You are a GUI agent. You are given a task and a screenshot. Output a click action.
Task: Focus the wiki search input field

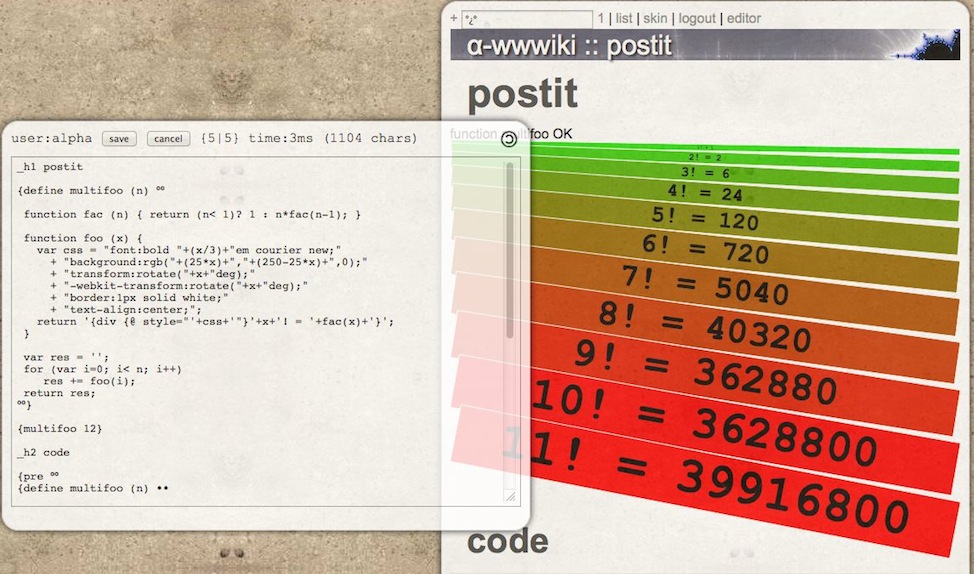pyautogui.click(x=528, y=18)
